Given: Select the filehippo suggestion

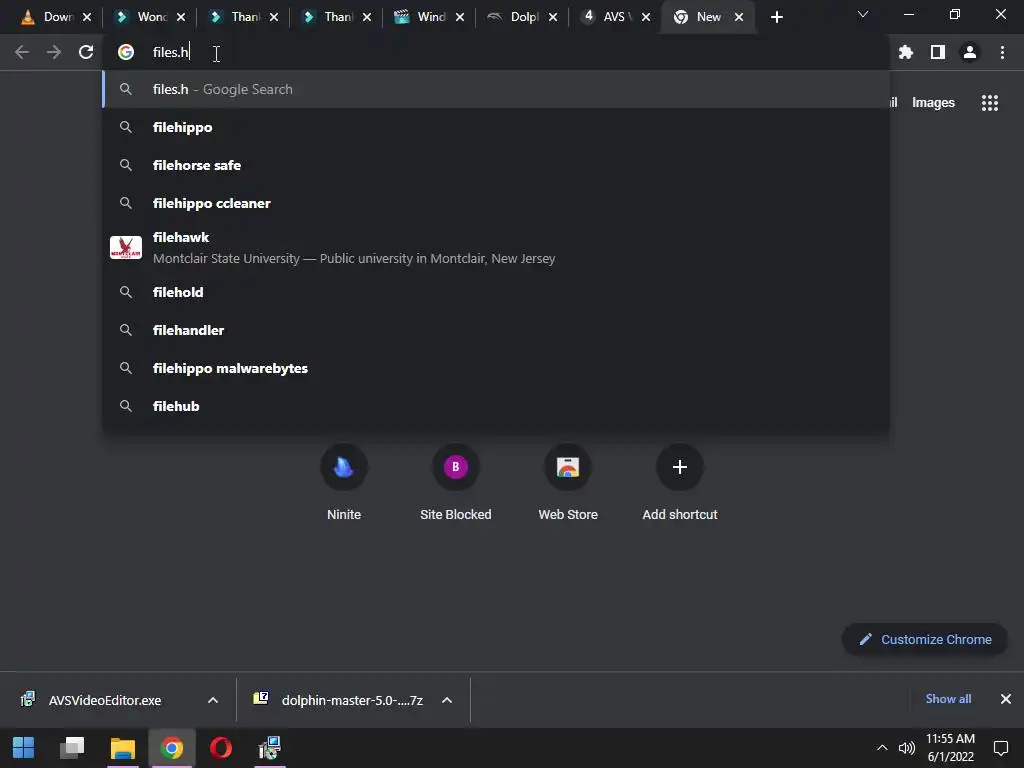Looking at the screenshot, I should (x=496, y=127).
